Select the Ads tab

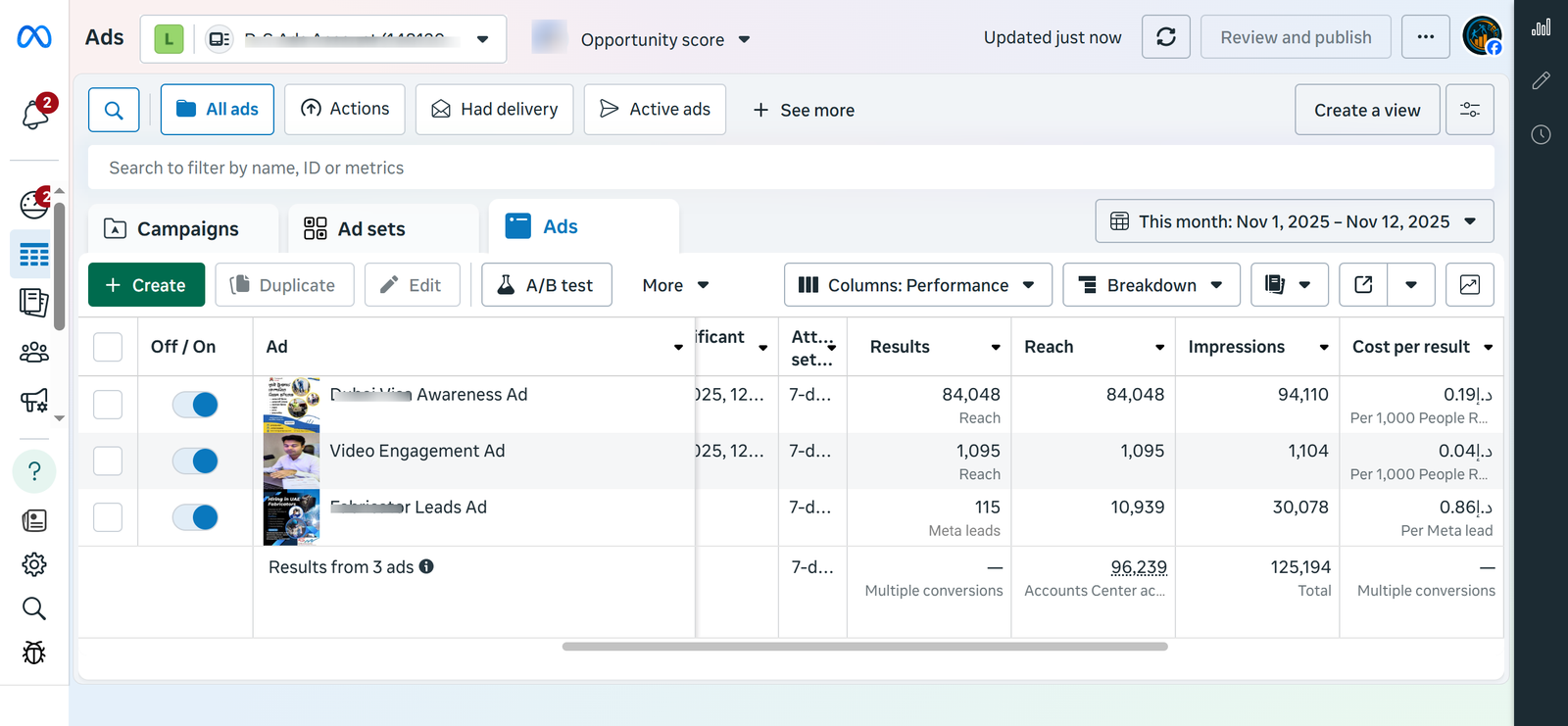[x=584, y=226]
